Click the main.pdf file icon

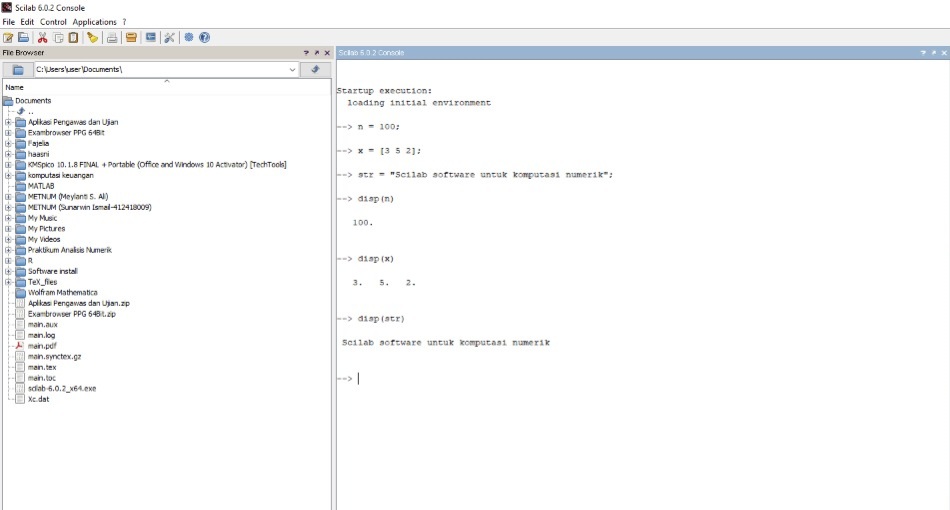point(19,346)
